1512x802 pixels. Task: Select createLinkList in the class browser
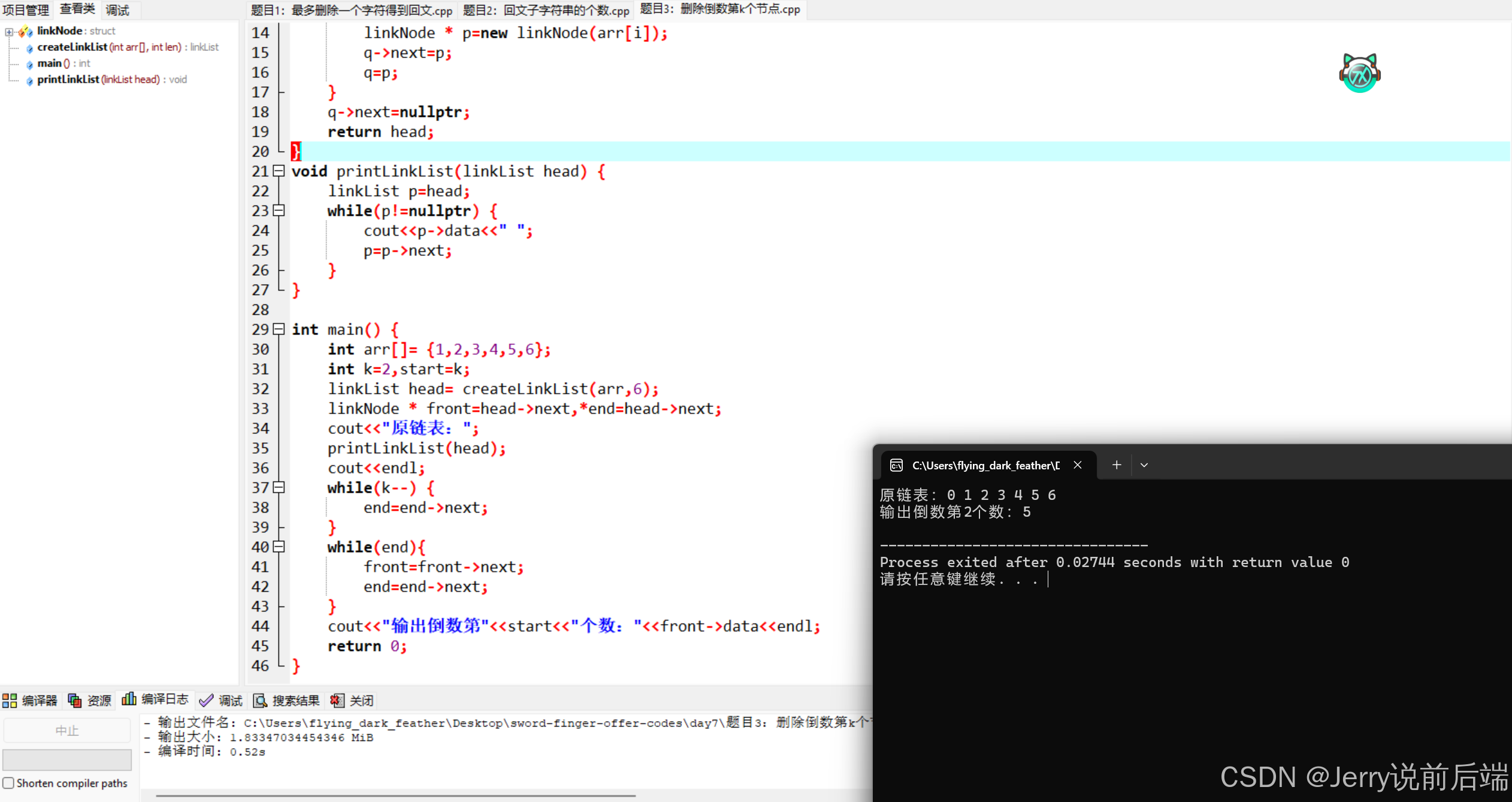pos(72,47)
